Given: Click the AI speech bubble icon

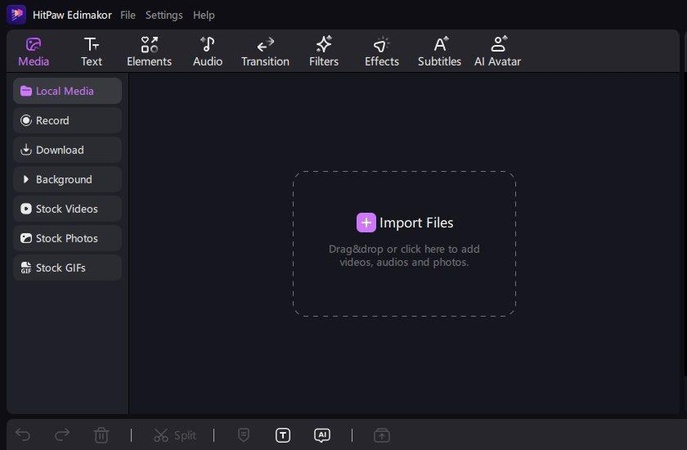Looking at the screenshot, I should click(322, 435).
